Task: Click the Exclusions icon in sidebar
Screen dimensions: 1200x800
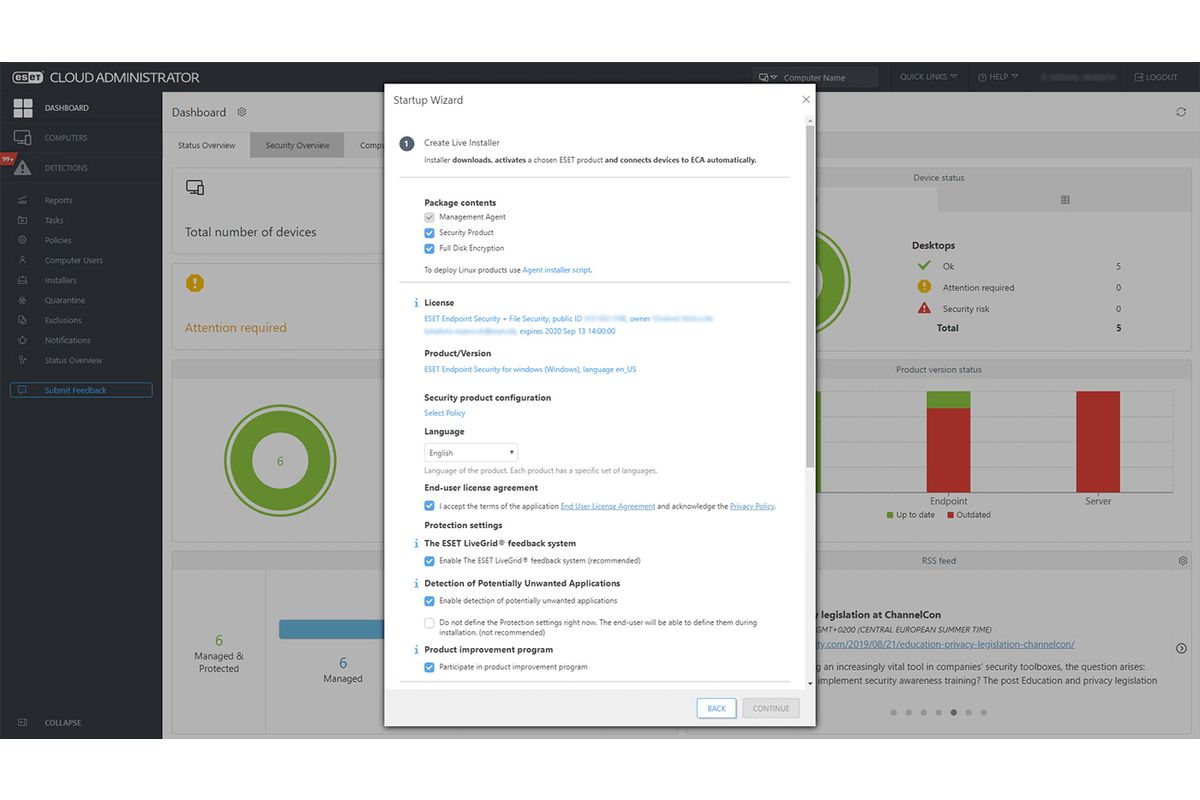Action: point(22,320)
